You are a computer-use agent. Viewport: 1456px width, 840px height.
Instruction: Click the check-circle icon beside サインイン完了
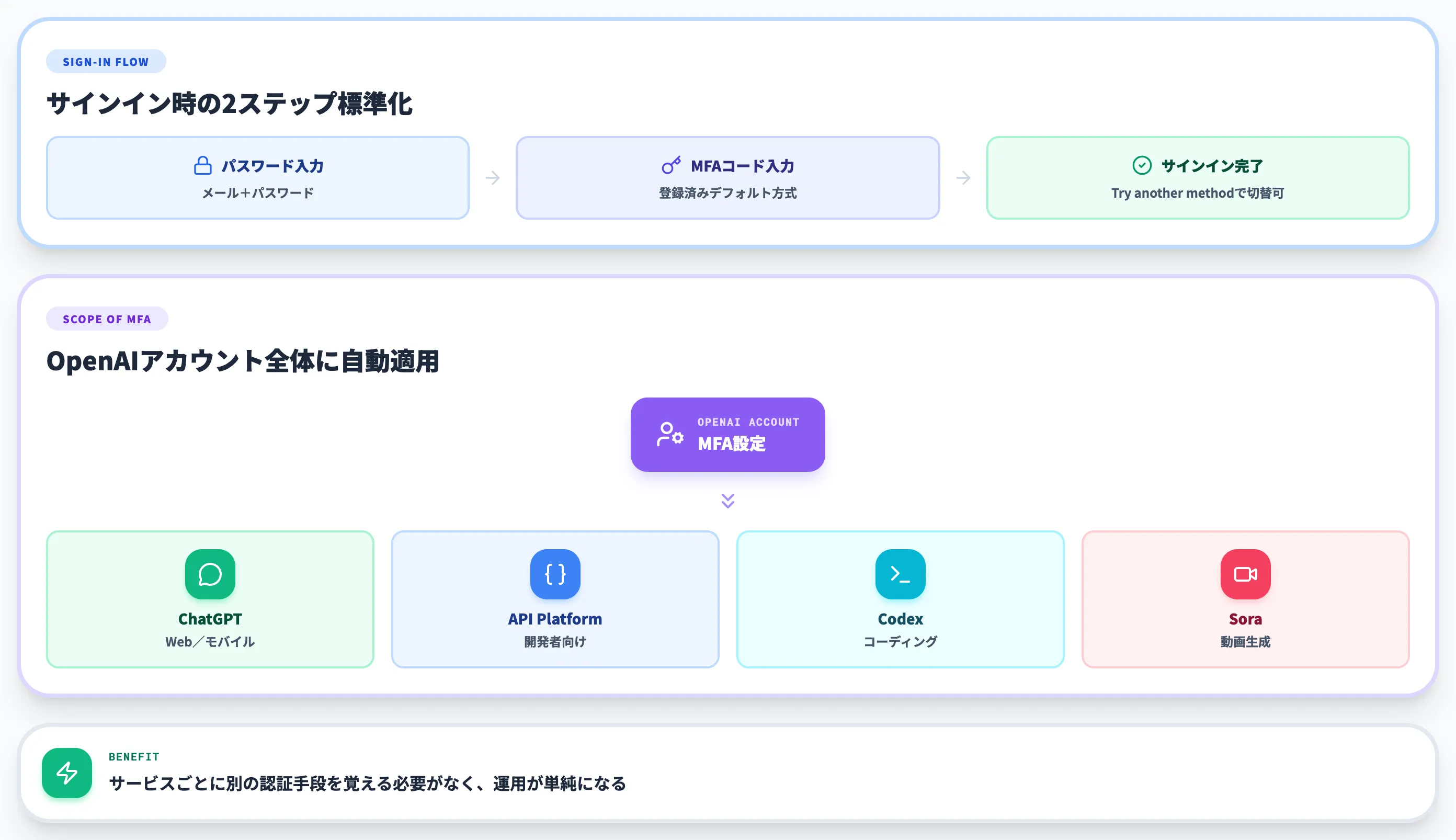[1142, 166]
